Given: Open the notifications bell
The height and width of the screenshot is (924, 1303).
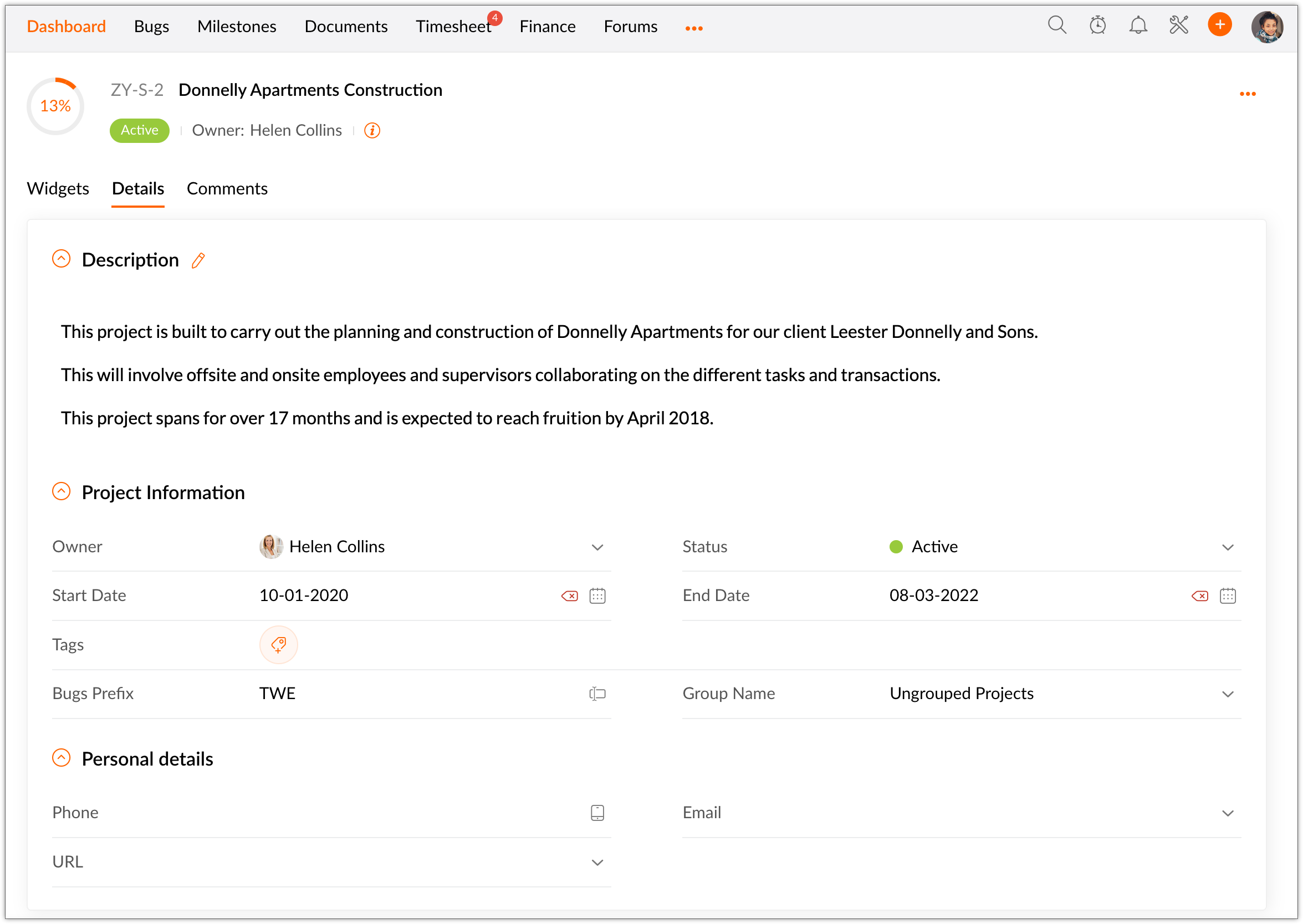Looking at the screenshot, I should pos(1137,25).
